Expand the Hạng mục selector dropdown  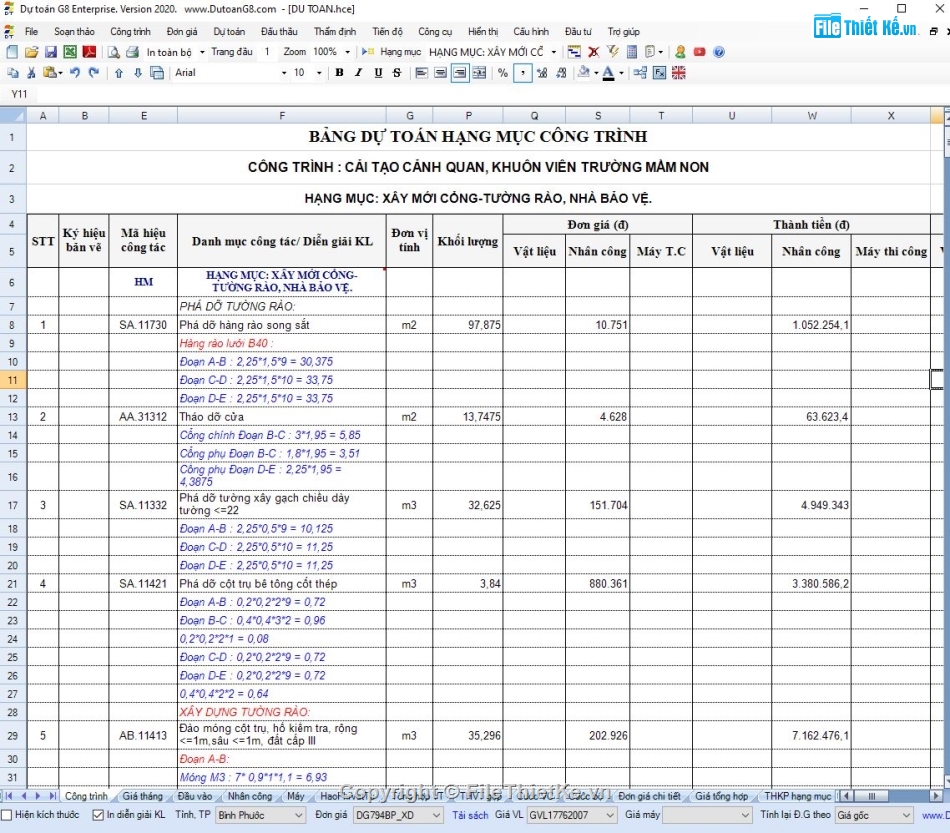[553, 52]
